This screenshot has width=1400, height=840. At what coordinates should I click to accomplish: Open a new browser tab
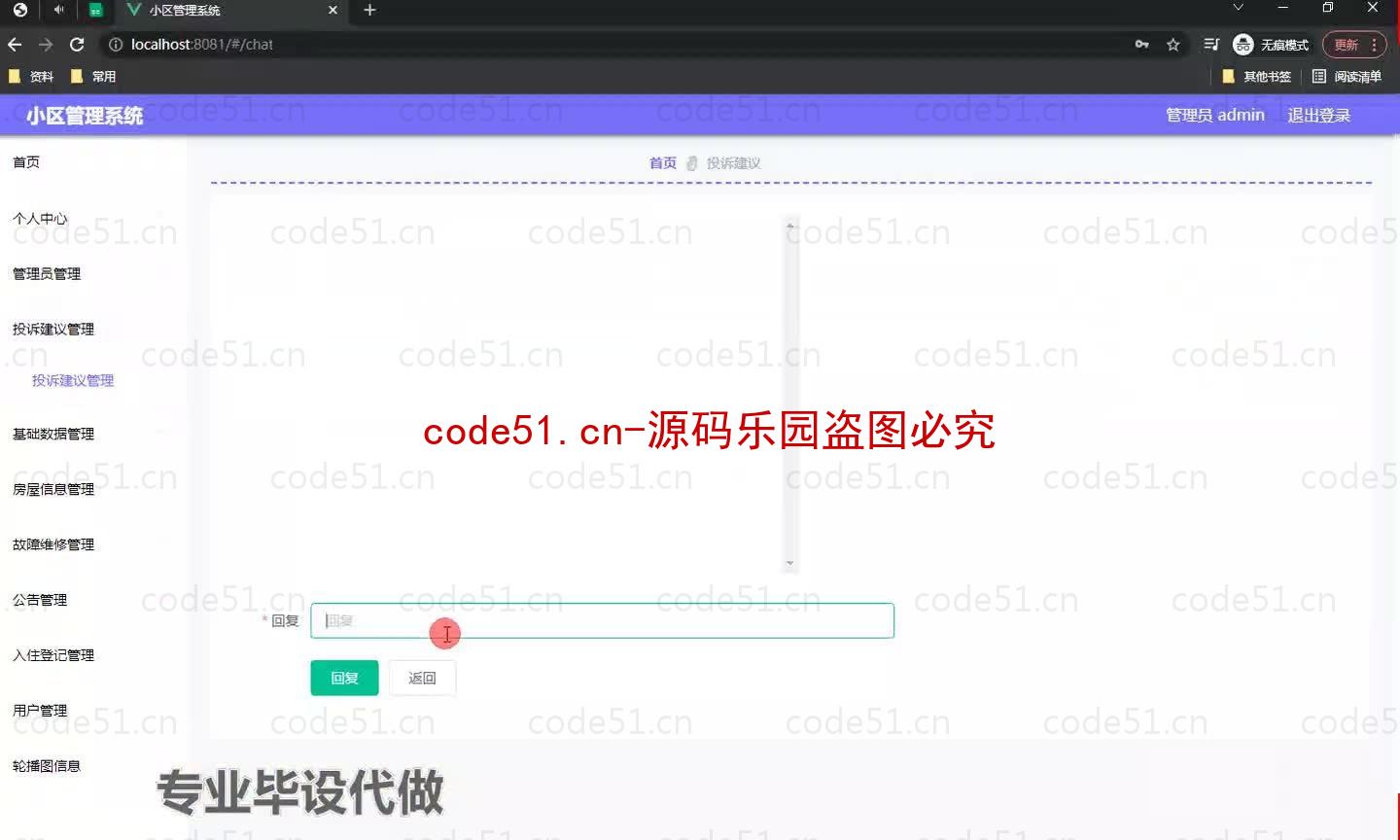(369, 10)
